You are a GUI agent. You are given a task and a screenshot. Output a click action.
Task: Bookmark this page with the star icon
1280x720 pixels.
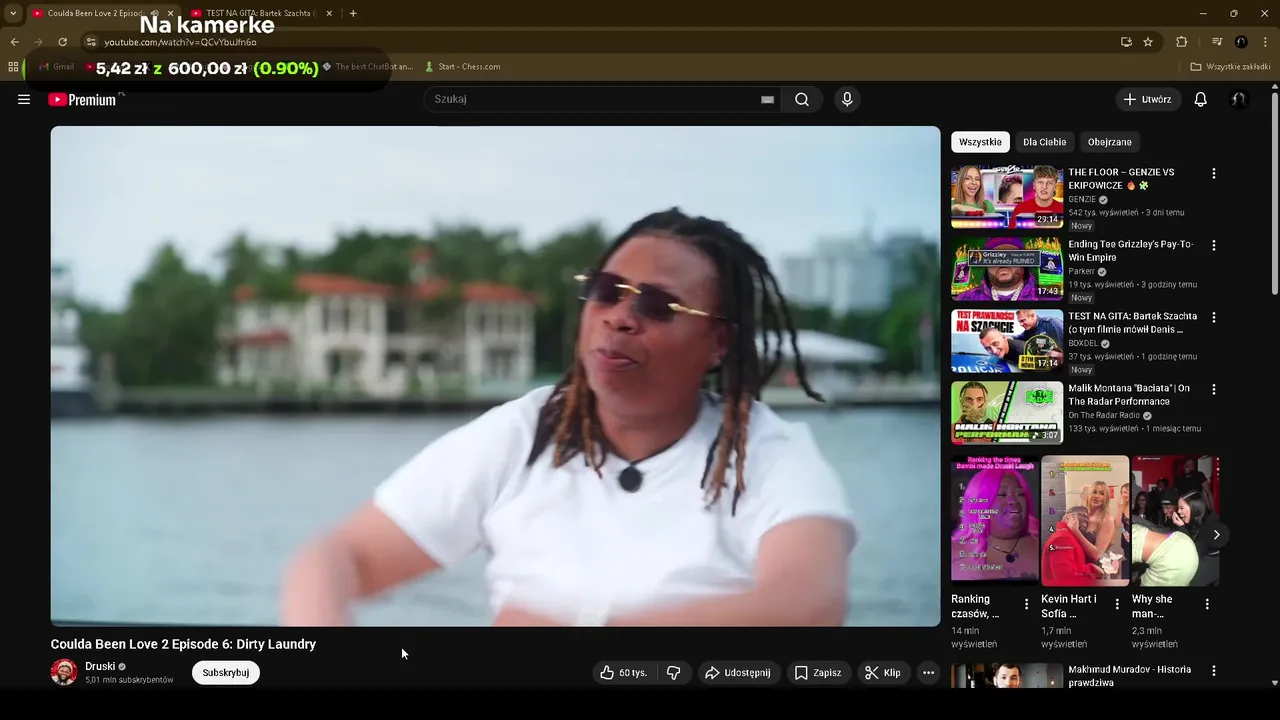click(x=1148, y=42)
